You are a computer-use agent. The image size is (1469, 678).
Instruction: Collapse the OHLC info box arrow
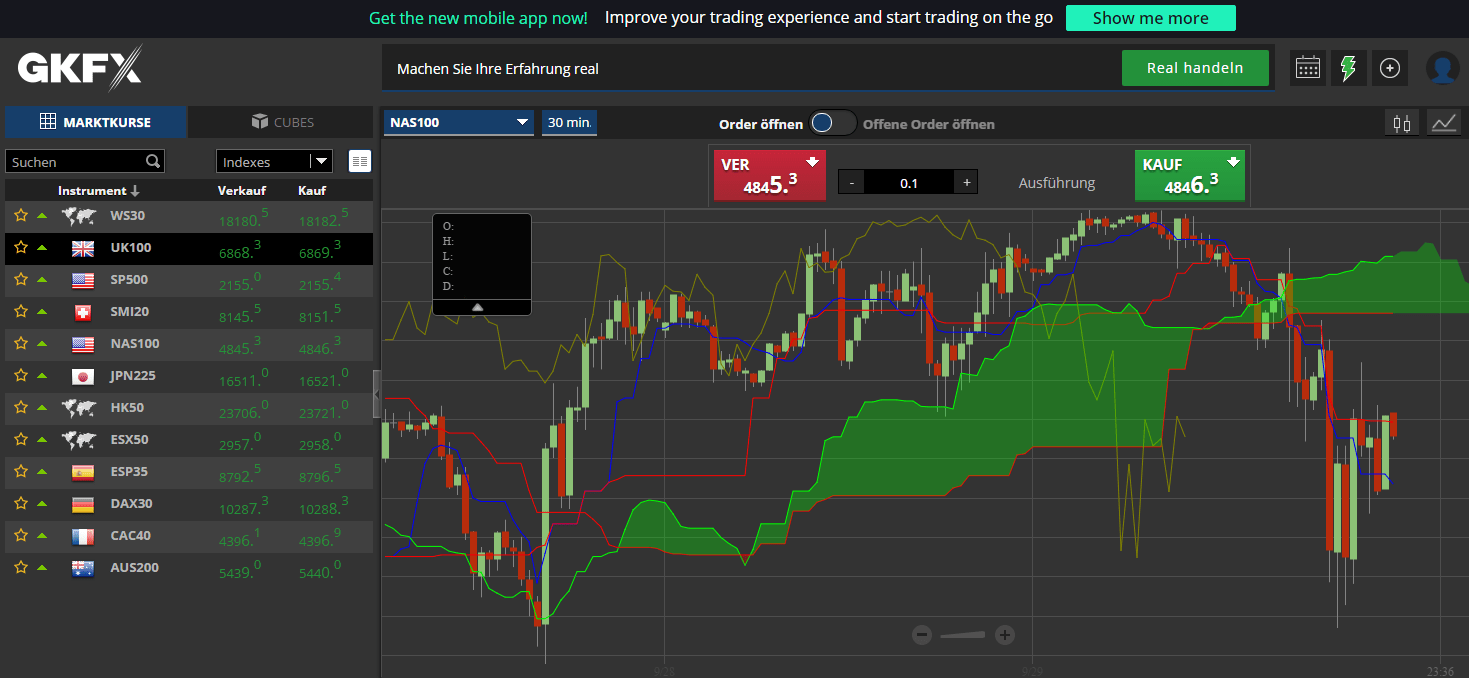(478, 307)
